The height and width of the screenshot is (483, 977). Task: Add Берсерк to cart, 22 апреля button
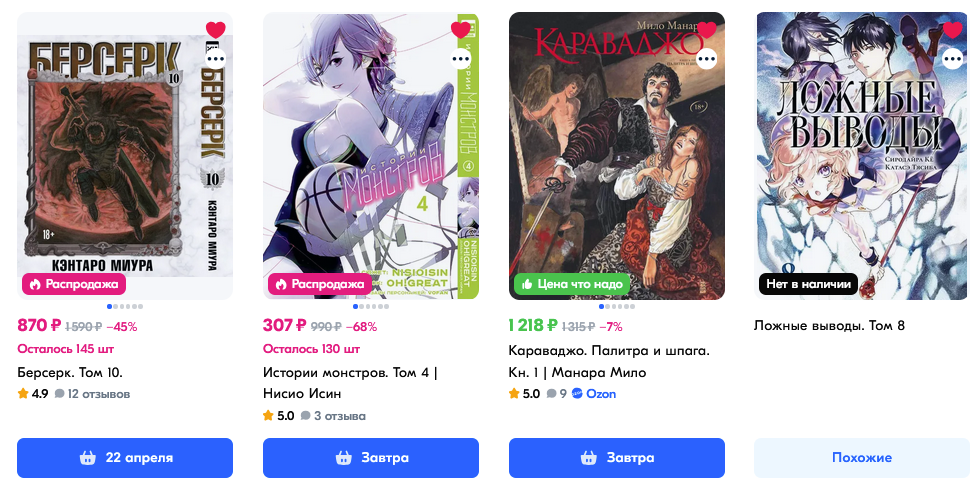point(125,458)
